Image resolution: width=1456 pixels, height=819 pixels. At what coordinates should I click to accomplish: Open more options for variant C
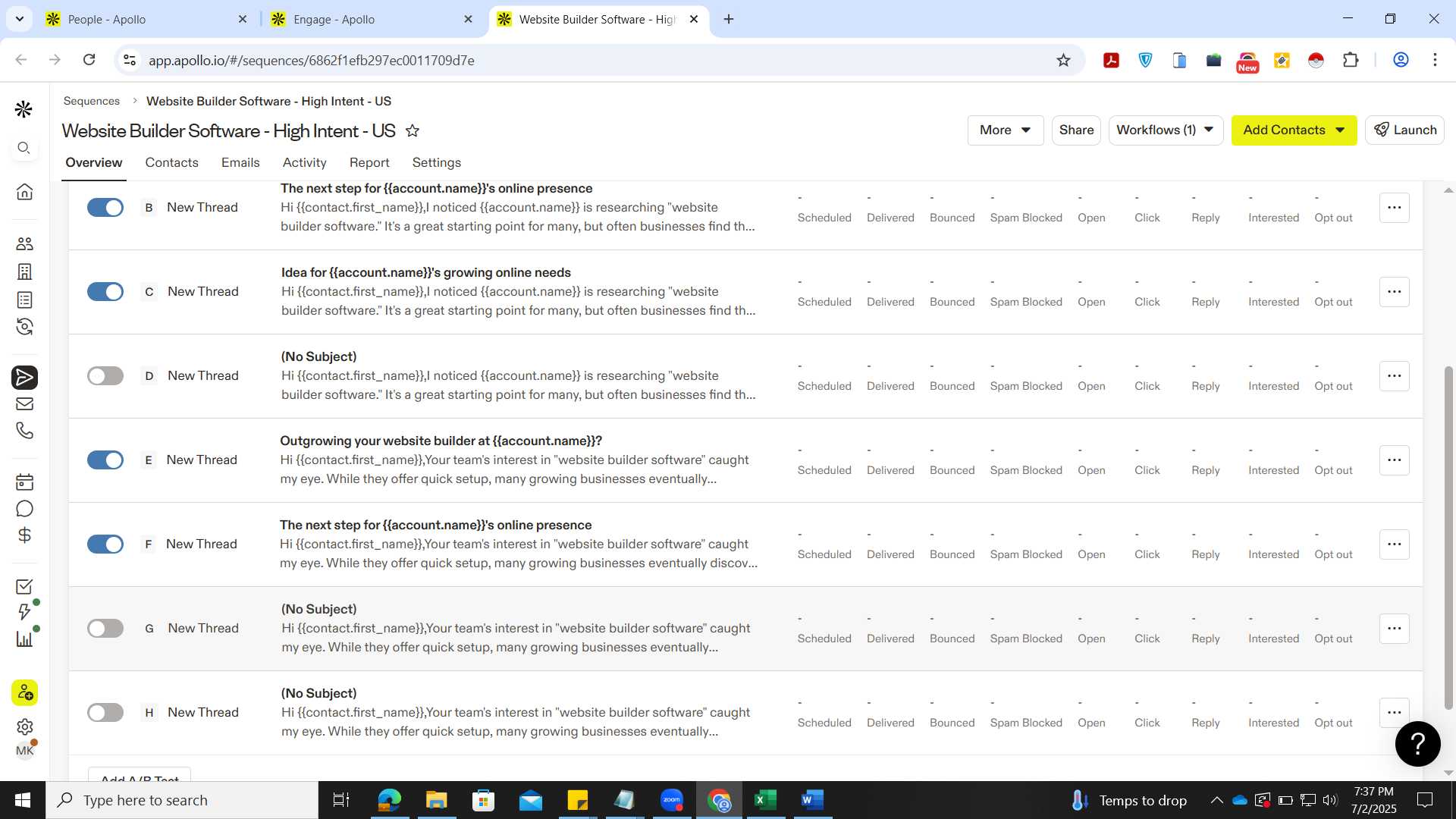(1394, 292)
